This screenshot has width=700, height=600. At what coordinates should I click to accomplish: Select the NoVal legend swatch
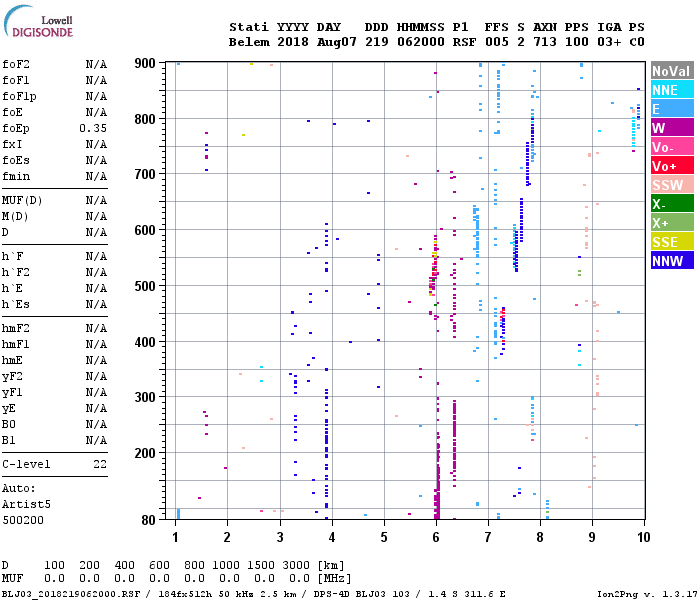(x=672, y=71)
